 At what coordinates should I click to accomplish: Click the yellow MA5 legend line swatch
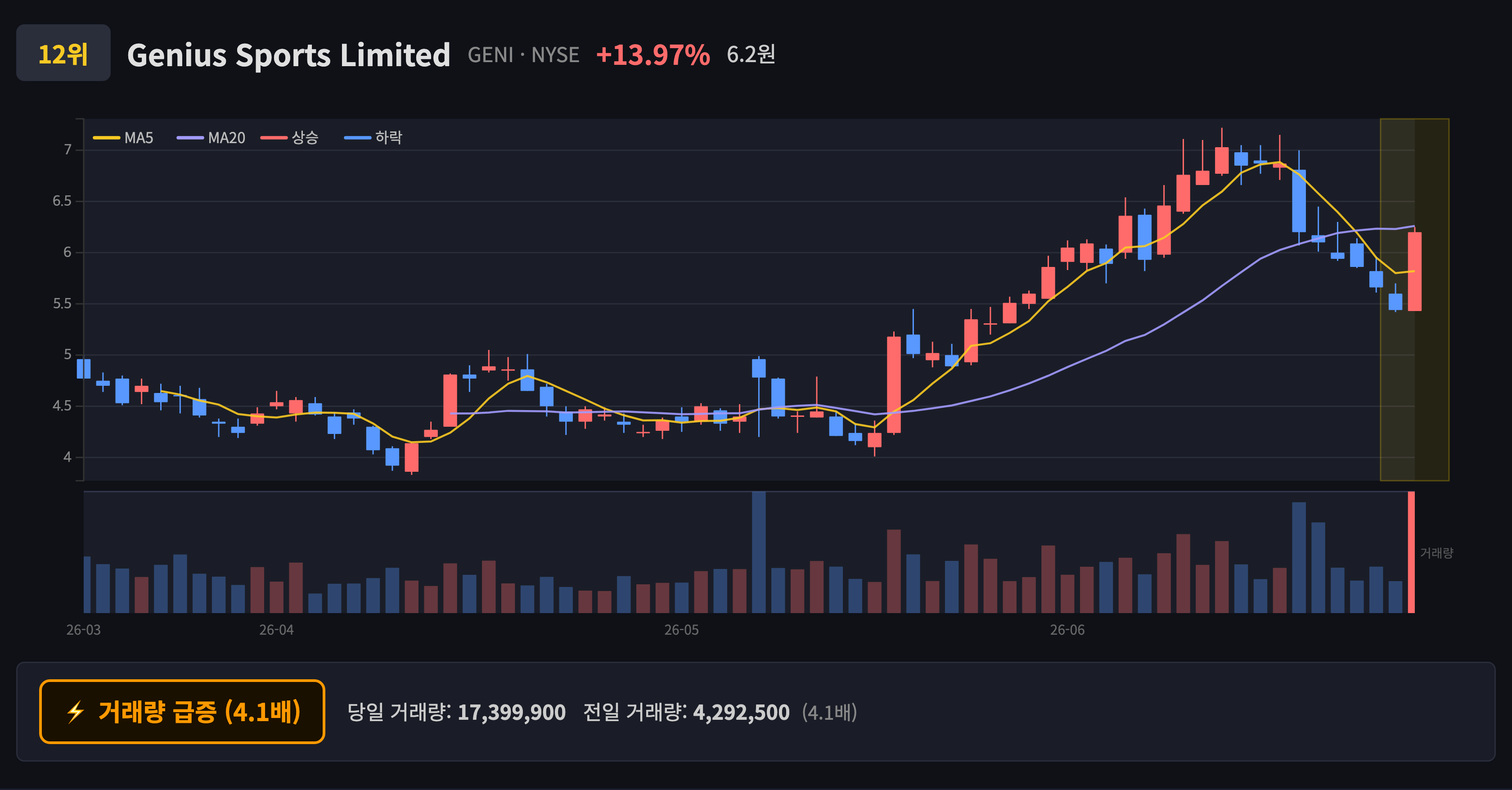[106, 138]
